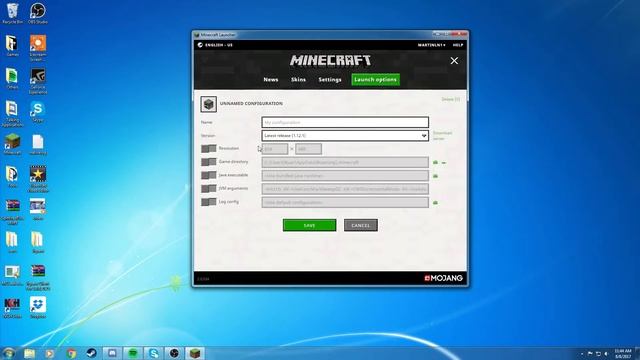640x360 pixels.
Task: Browse folder icon for Log config
Action: tap(436, 202)
